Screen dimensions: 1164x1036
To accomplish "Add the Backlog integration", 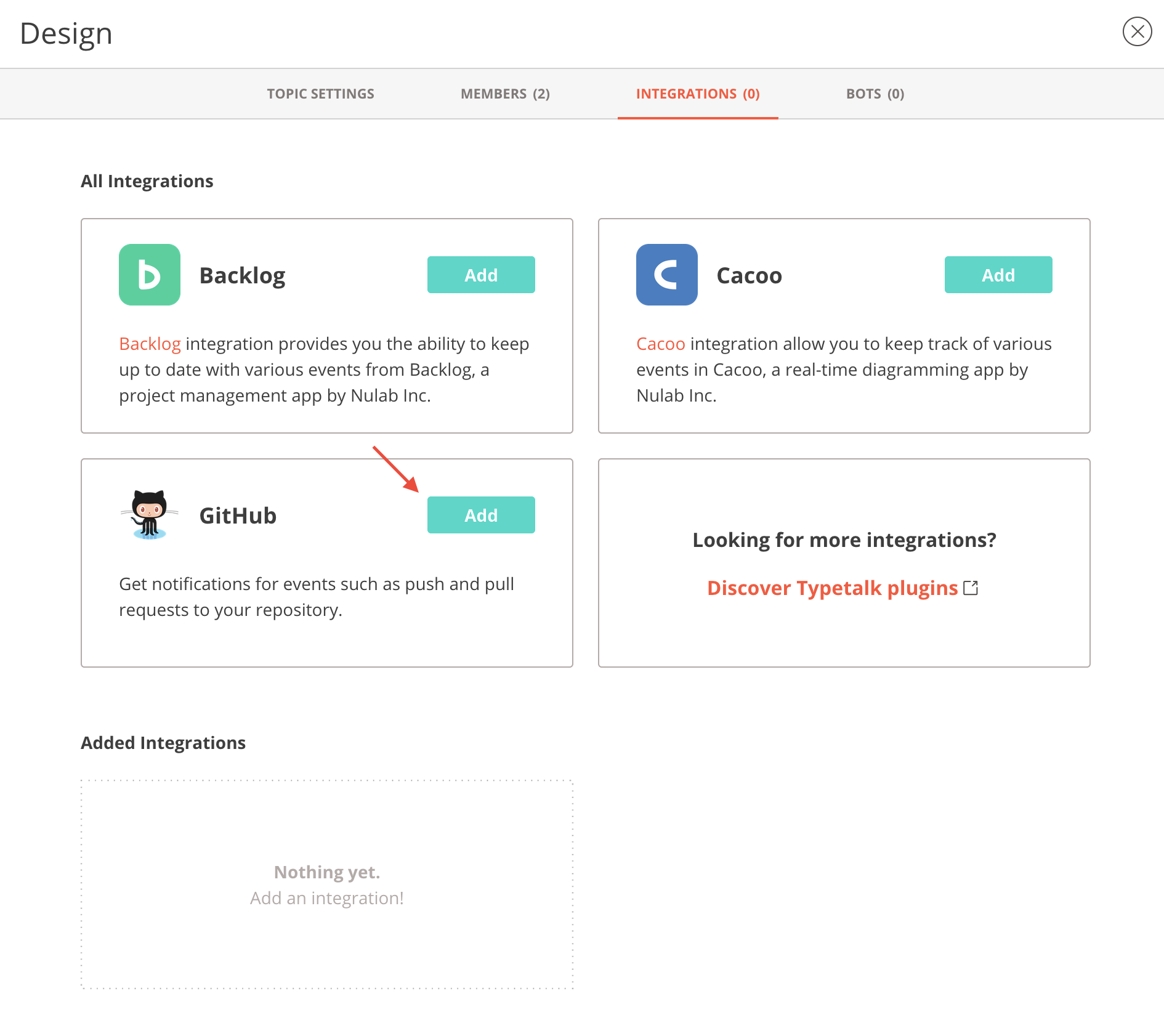I will (481, 275).
